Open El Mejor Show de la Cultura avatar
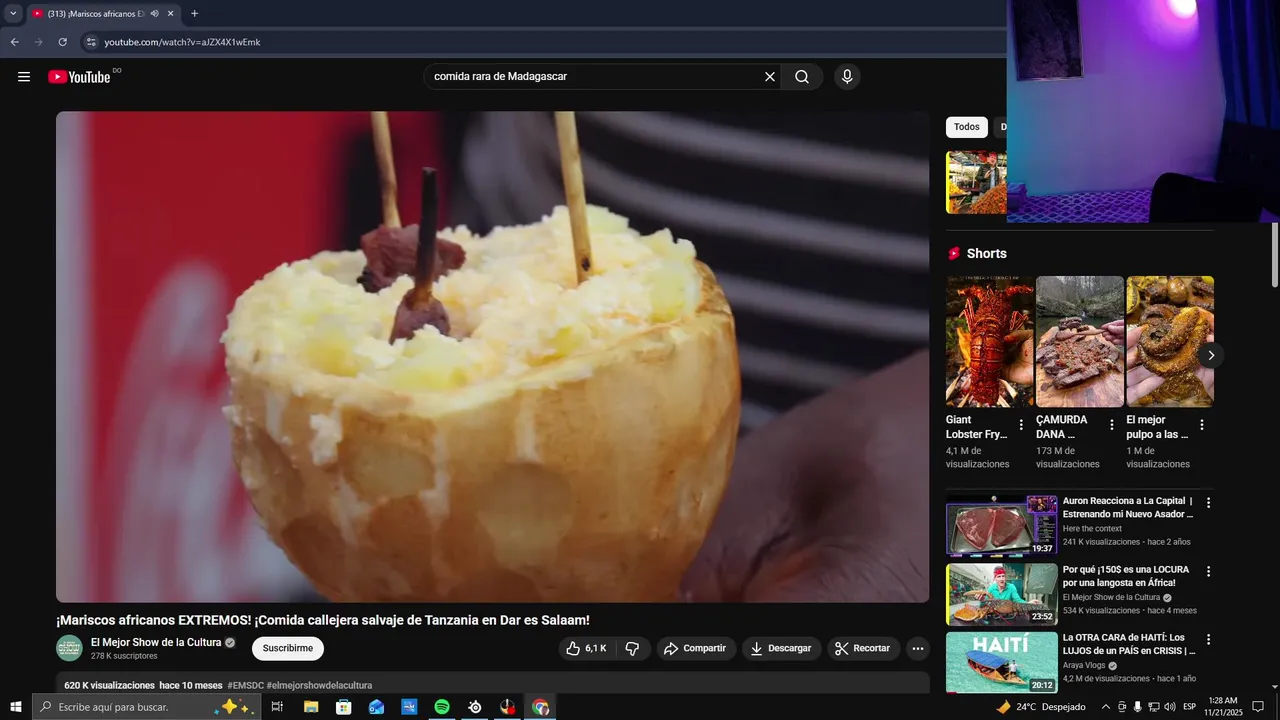Image resolution: width=1280 pixels, height=720 pixels. [x=69, y=648]
